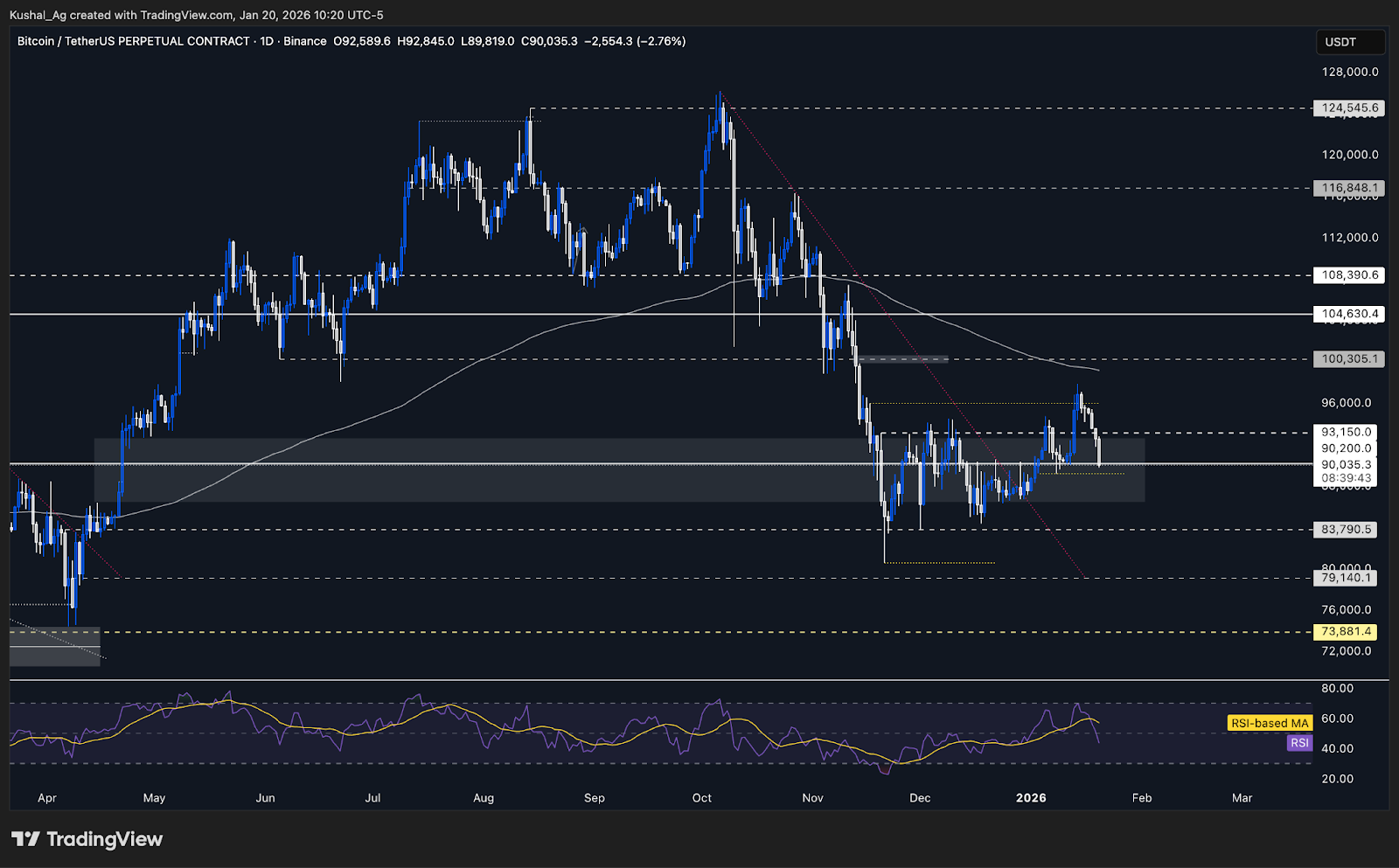Select the 2026 label on the time axis
Viewport: 1399px width, 868px height.
[x=1030, y=798]
